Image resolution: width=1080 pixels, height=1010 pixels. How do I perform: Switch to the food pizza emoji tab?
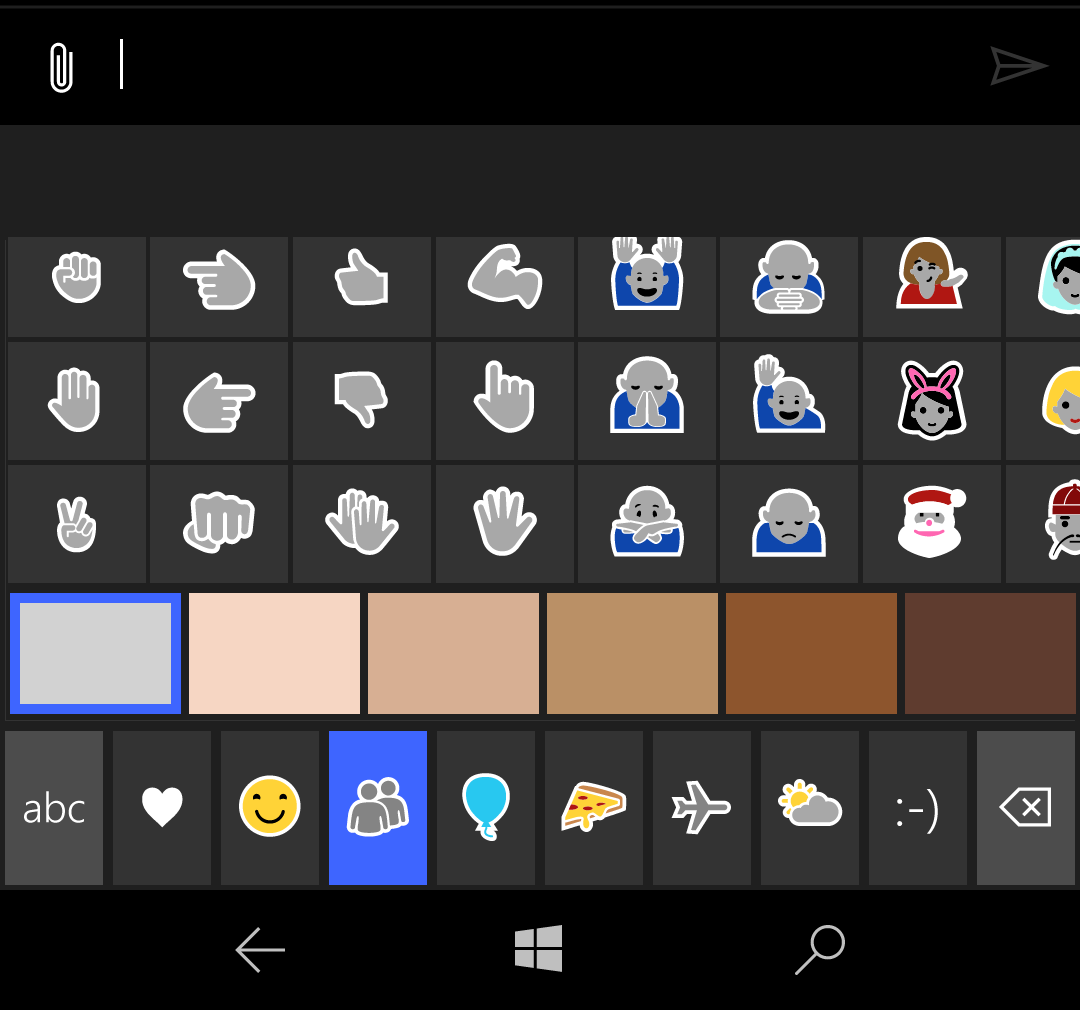[x=594, y=808]
